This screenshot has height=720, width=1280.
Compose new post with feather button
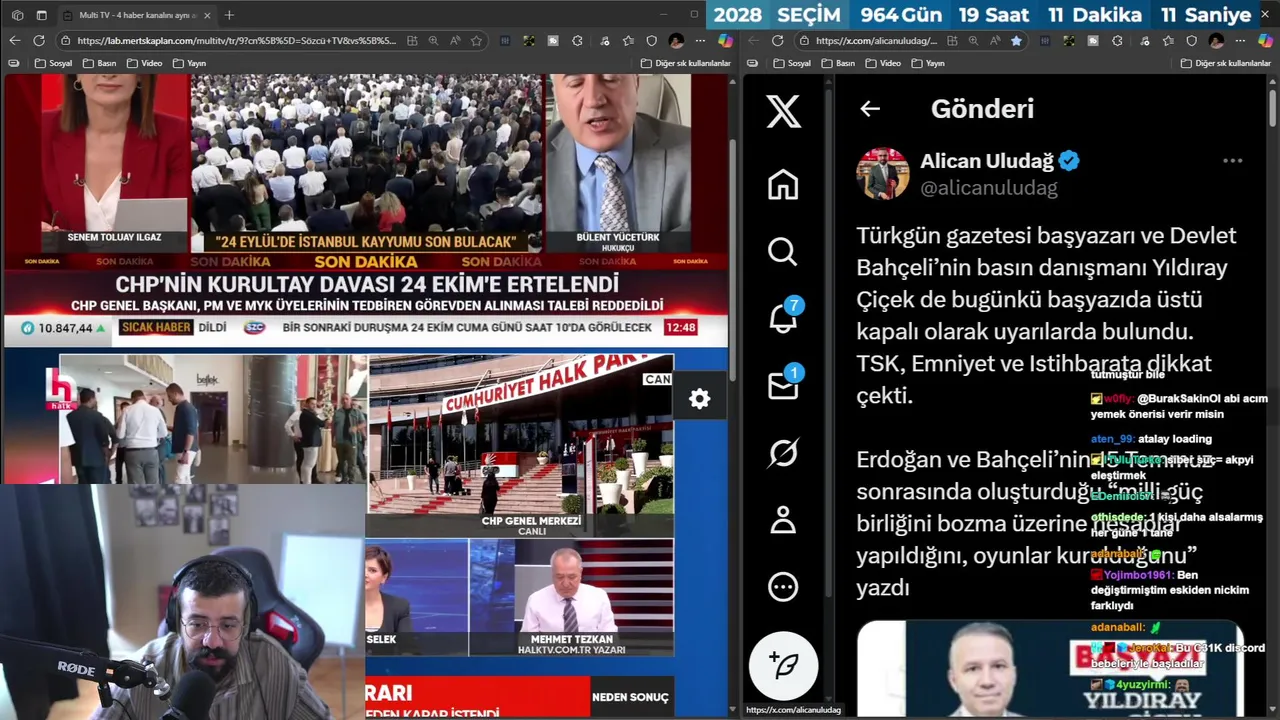784,665
